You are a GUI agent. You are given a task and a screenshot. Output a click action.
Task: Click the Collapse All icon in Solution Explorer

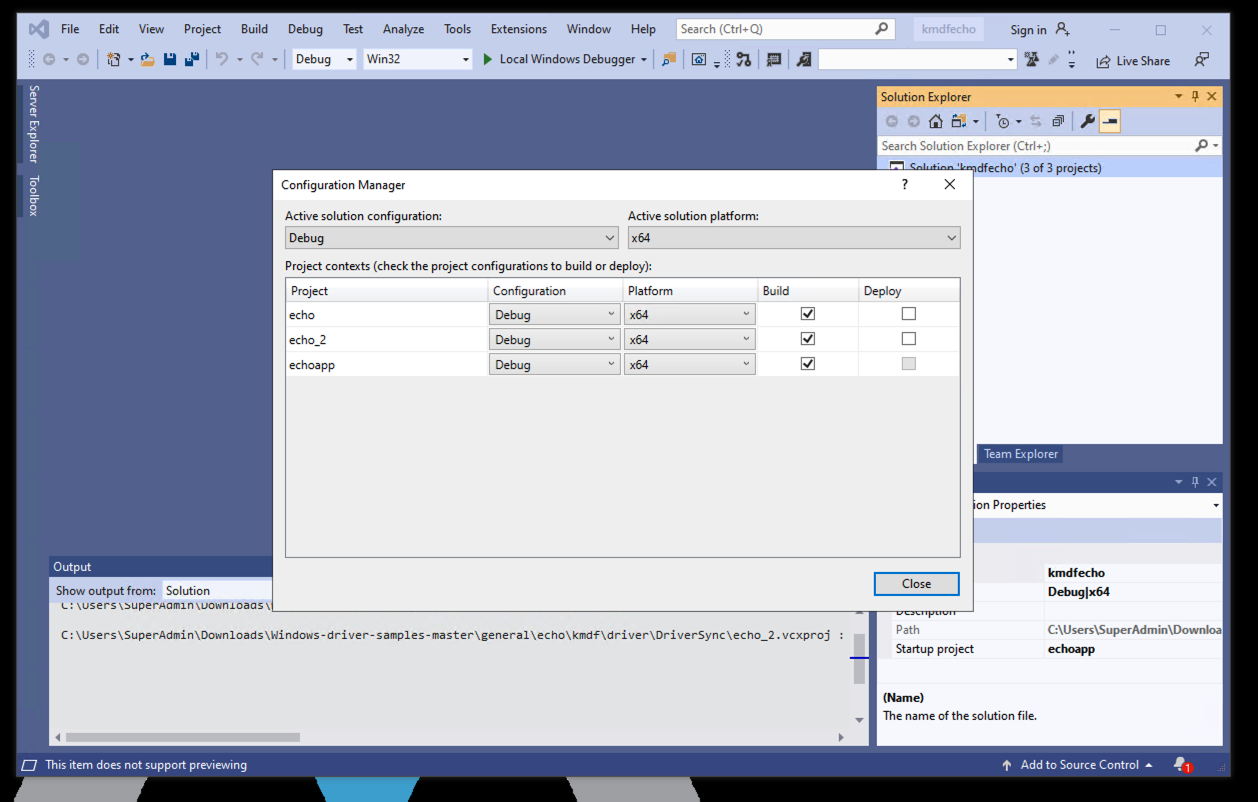click(x=1057, y=122)
